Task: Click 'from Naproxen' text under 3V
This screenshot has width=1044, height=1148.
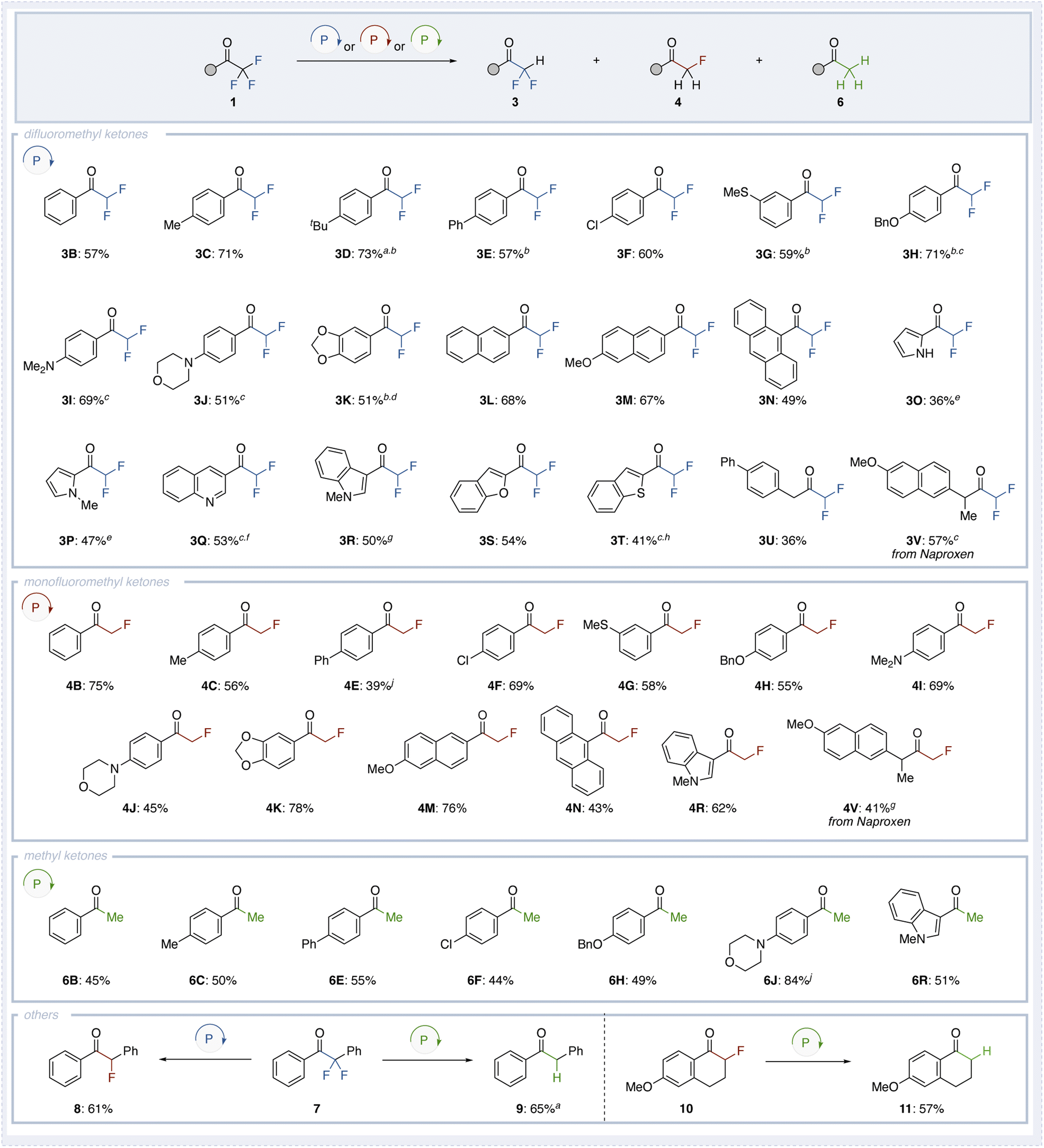Action: [932, 554]
